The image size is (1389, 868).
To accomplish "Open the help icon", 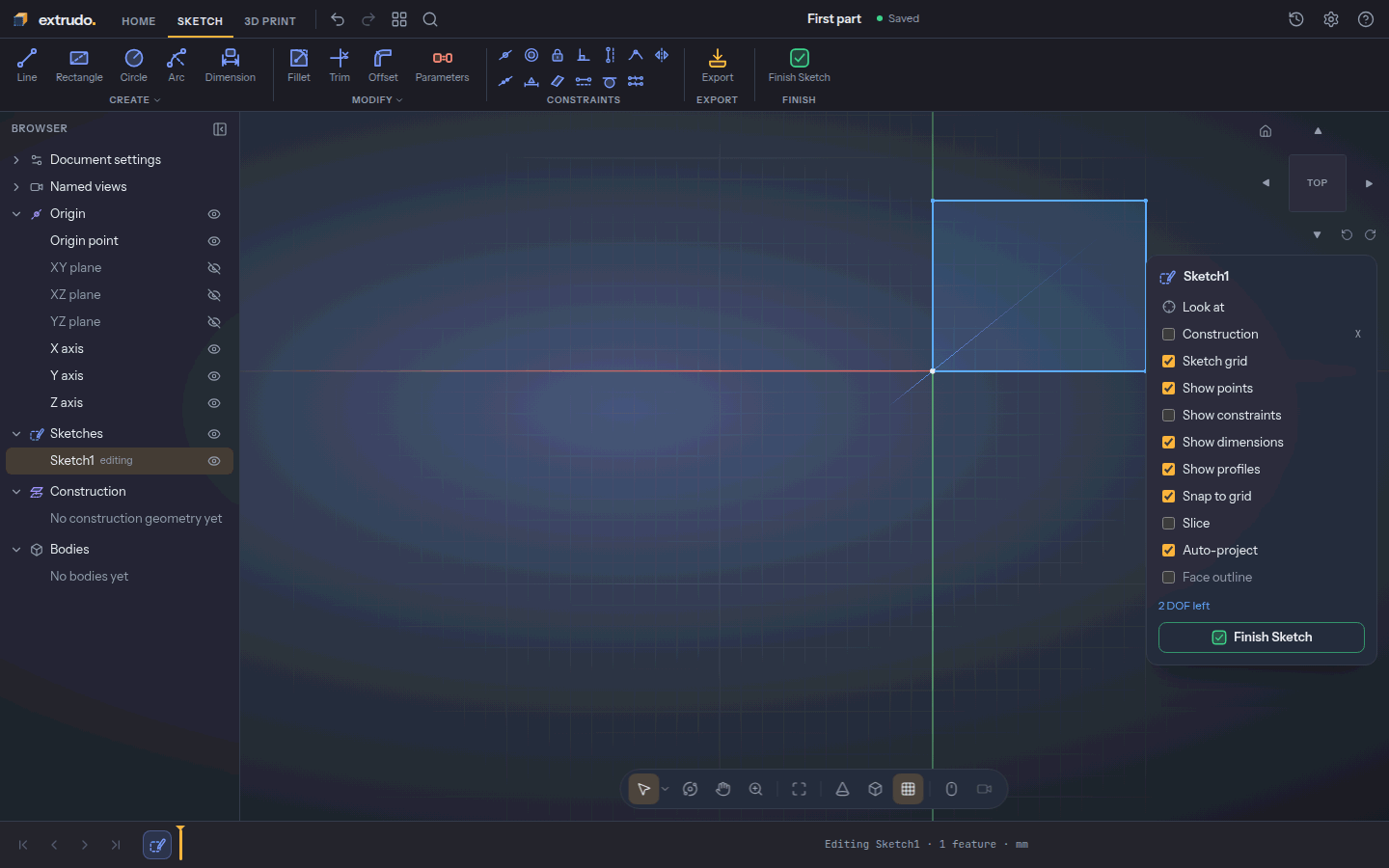I will click(x=1366, y=19).
